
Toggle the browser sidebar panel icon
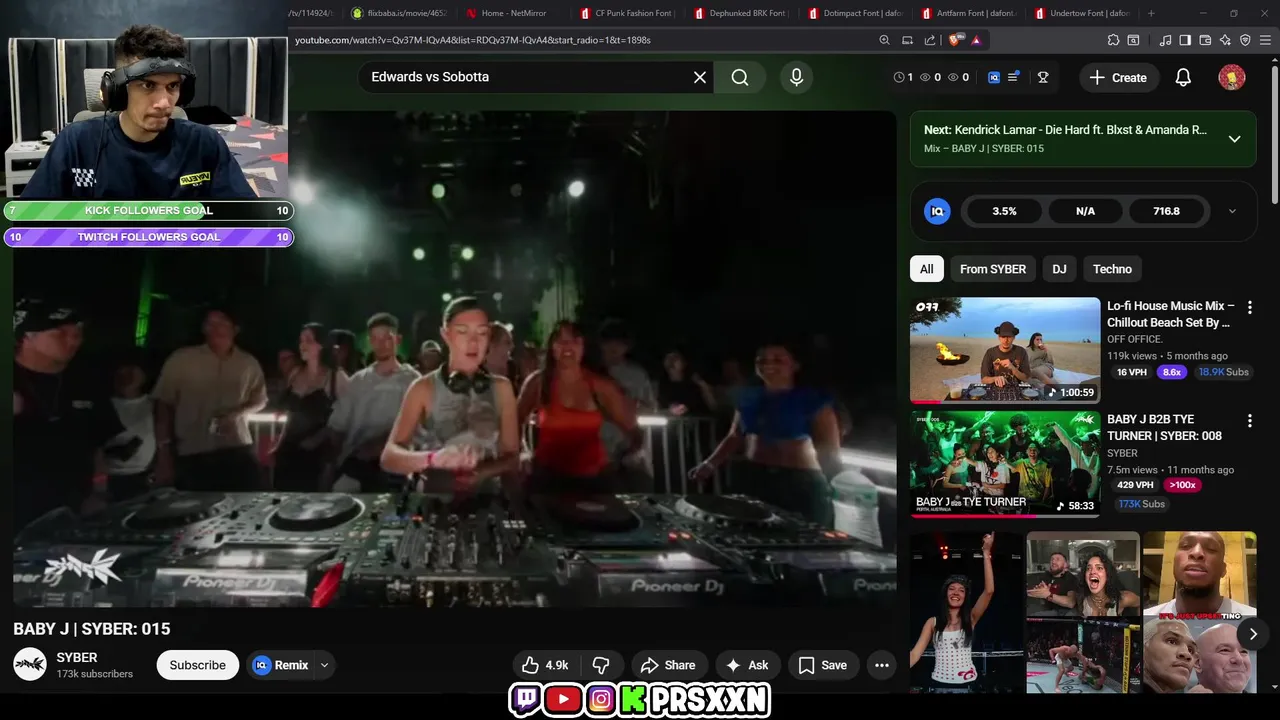[x=1185, y=40]
